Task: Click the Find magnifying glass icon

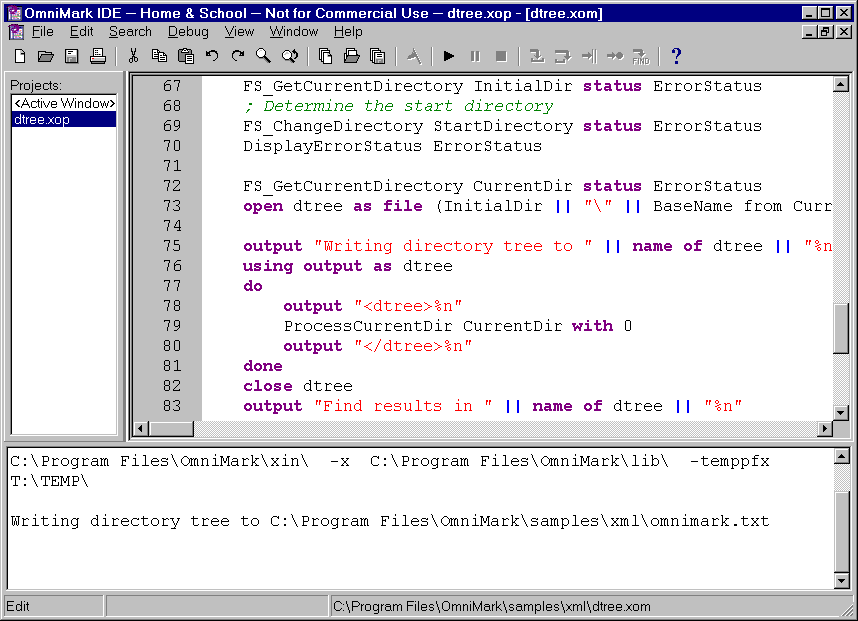Action: 263,56
